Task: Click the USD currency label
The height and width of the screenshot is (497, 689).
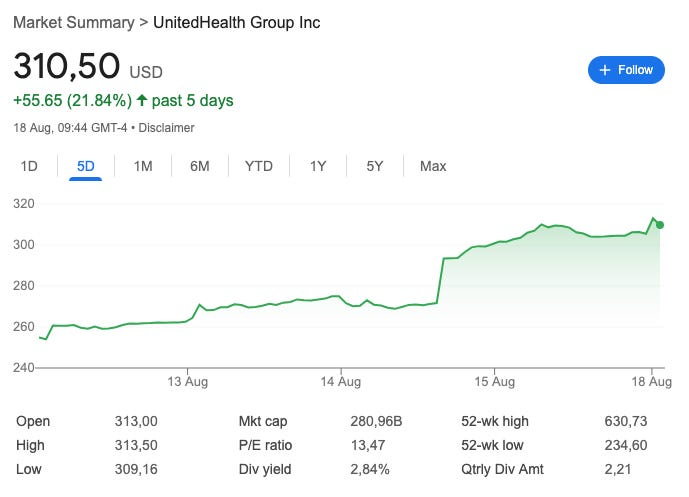Action: [x=146, y=72]
